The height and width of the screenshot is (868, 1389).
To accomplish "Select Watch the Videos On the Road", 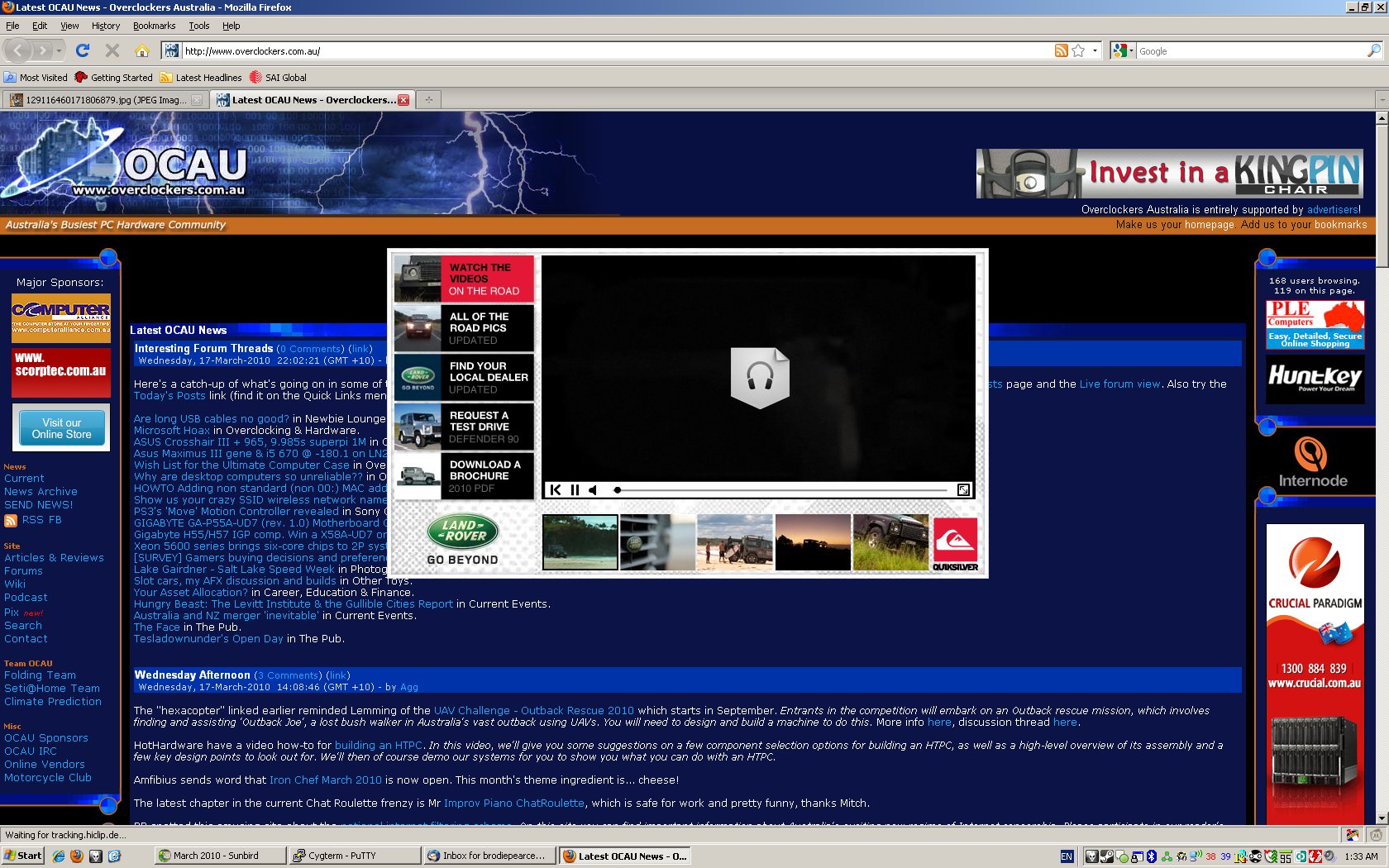I will pos(463,279).
